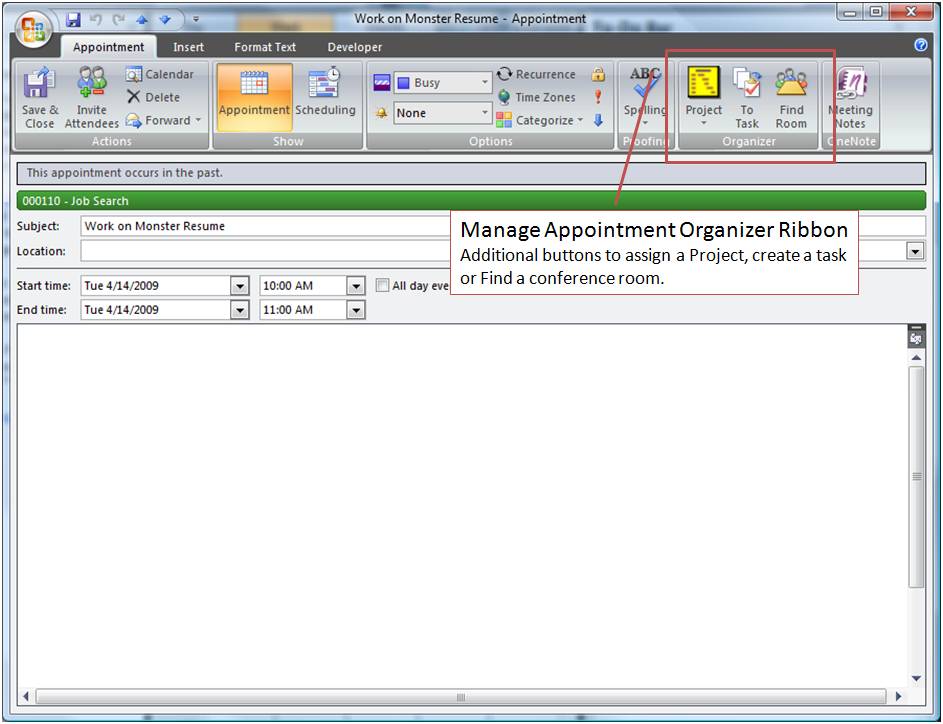The height and width of the screenshot is (724, 943).
Task: Switch to the Insert tab
Action: pos(188,47)
